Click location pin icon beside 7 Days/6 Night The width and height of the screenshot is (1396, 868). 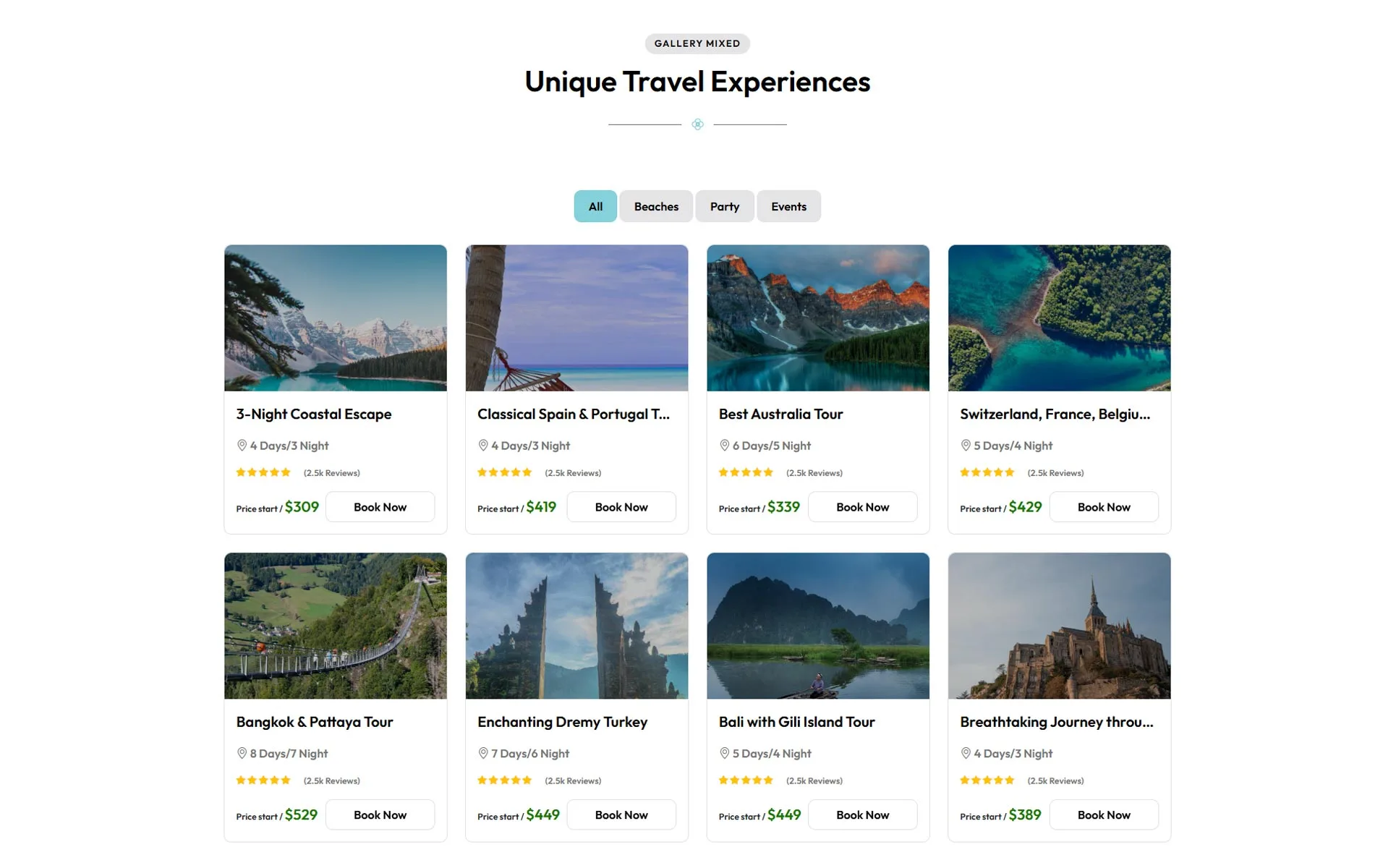483,753
